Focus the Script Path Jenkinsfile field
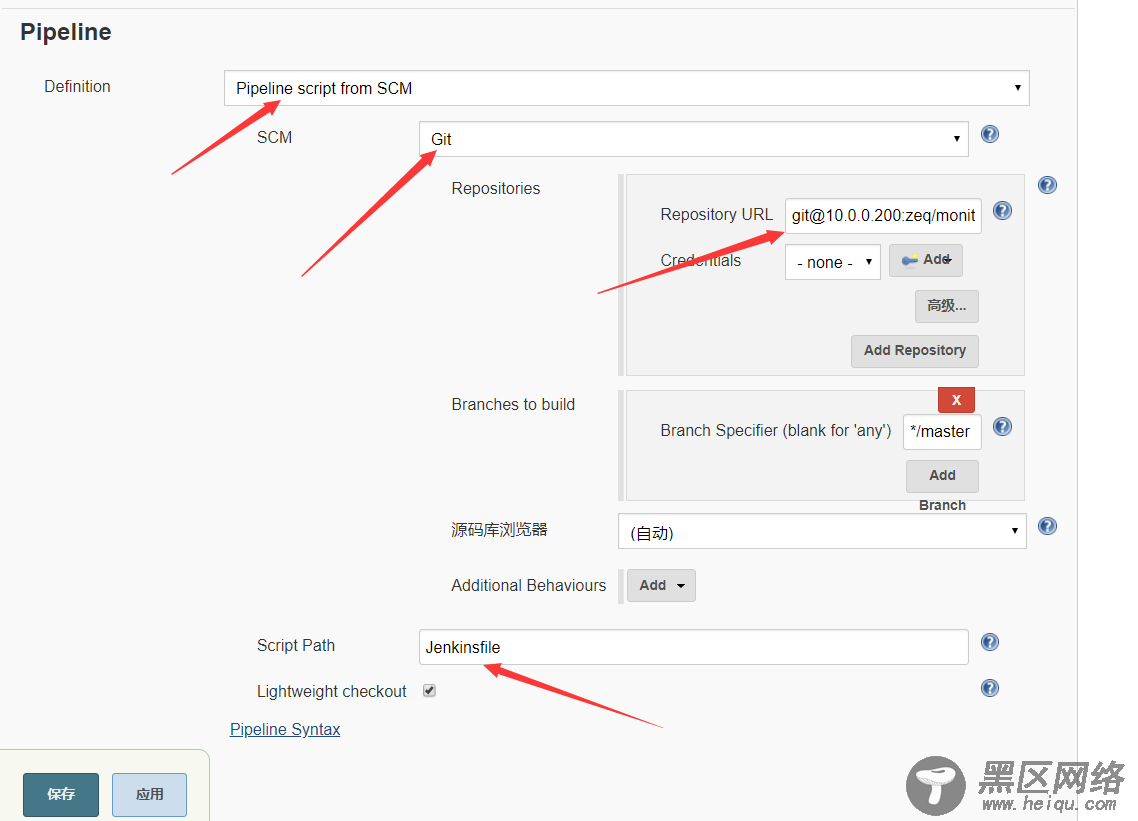Viewport: 1138px width, 821px height. [x=693, y=647]
